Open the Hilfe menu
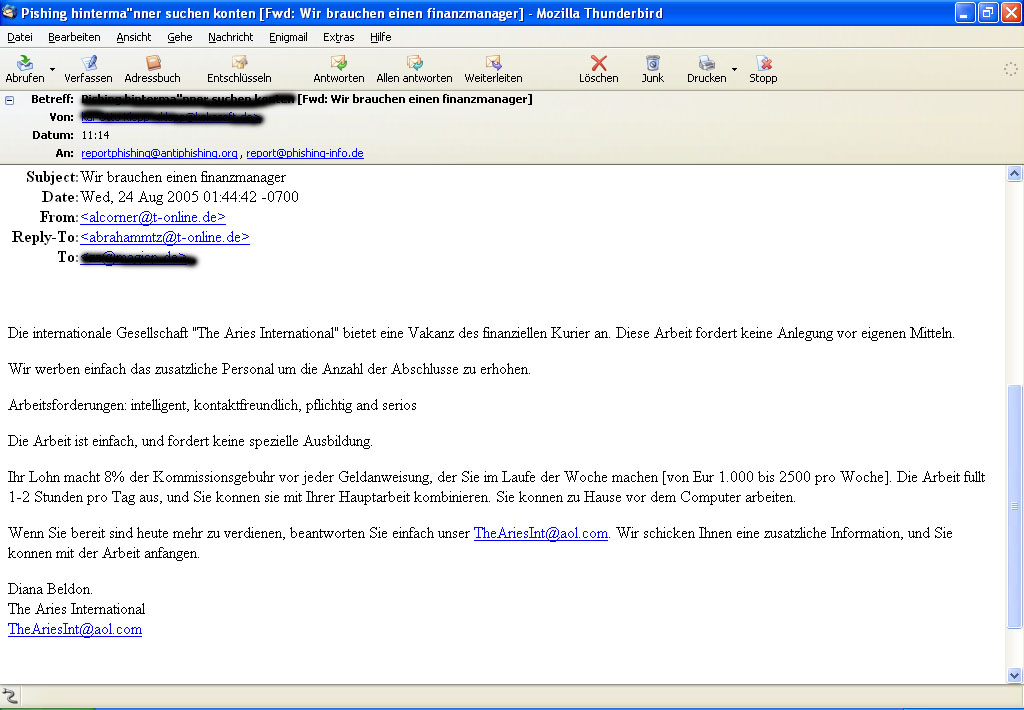This screenshot has height=710, width=1024. point(381,37)
